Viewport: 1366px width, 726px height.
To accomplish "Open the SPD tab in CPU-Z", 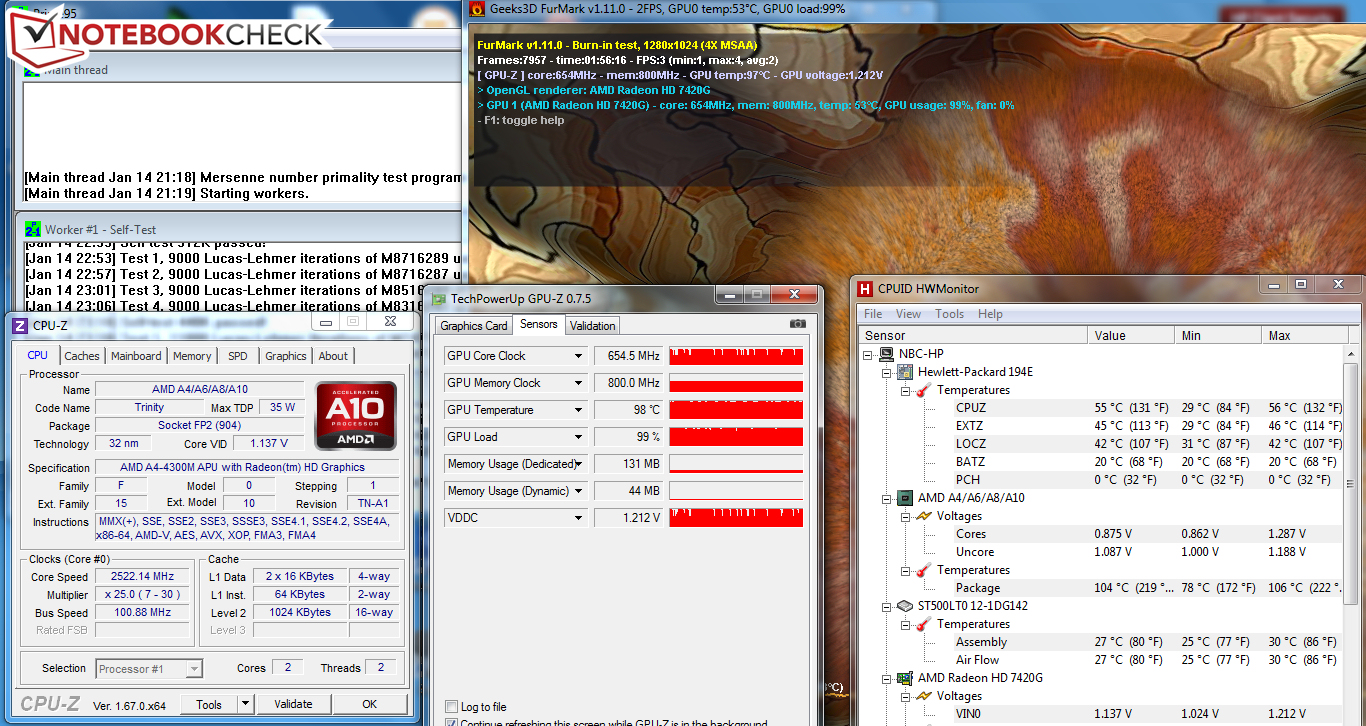I will point(238,356).
